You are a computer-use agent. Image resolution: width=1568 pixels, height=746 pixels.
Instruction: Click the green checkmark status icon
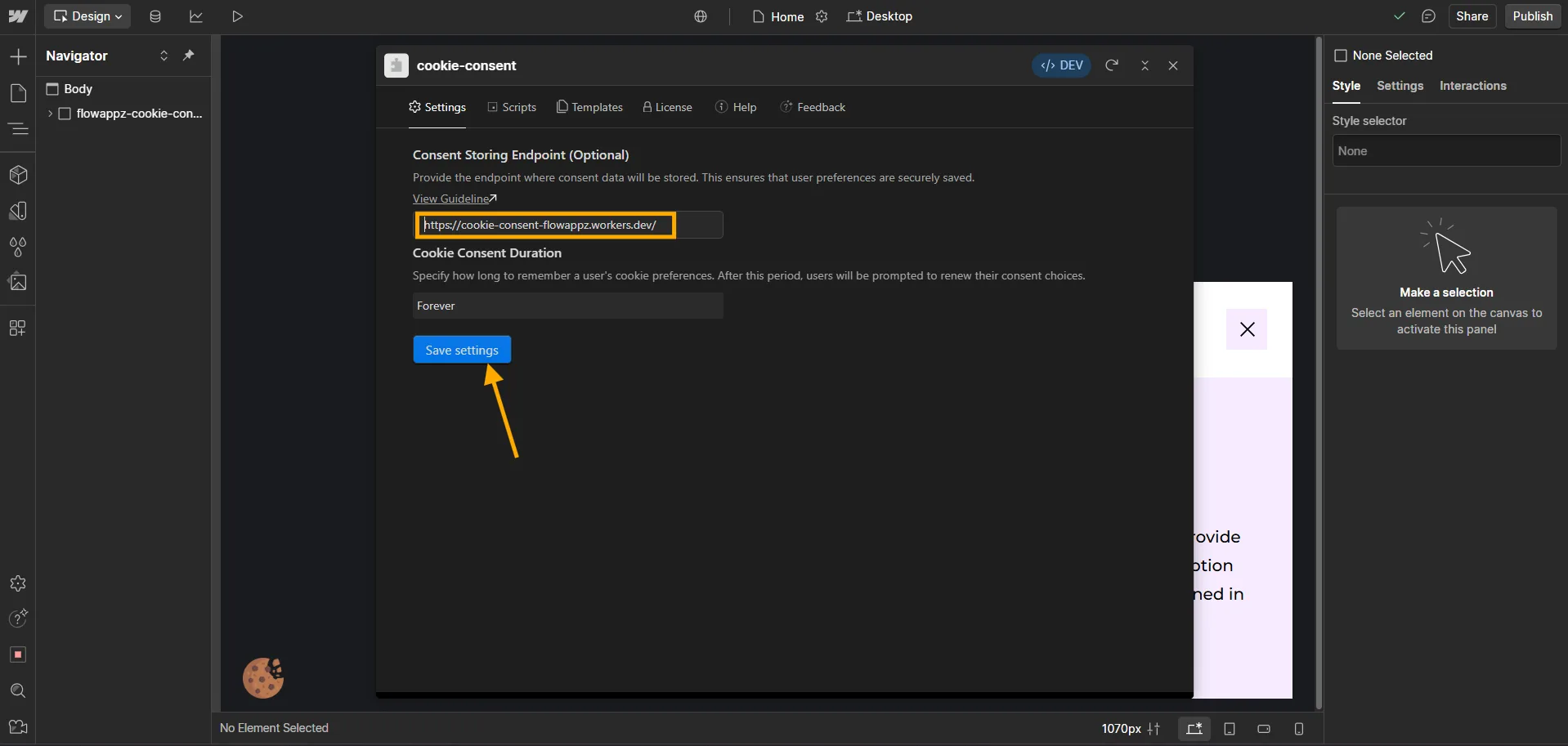(x=1400, y=16)
